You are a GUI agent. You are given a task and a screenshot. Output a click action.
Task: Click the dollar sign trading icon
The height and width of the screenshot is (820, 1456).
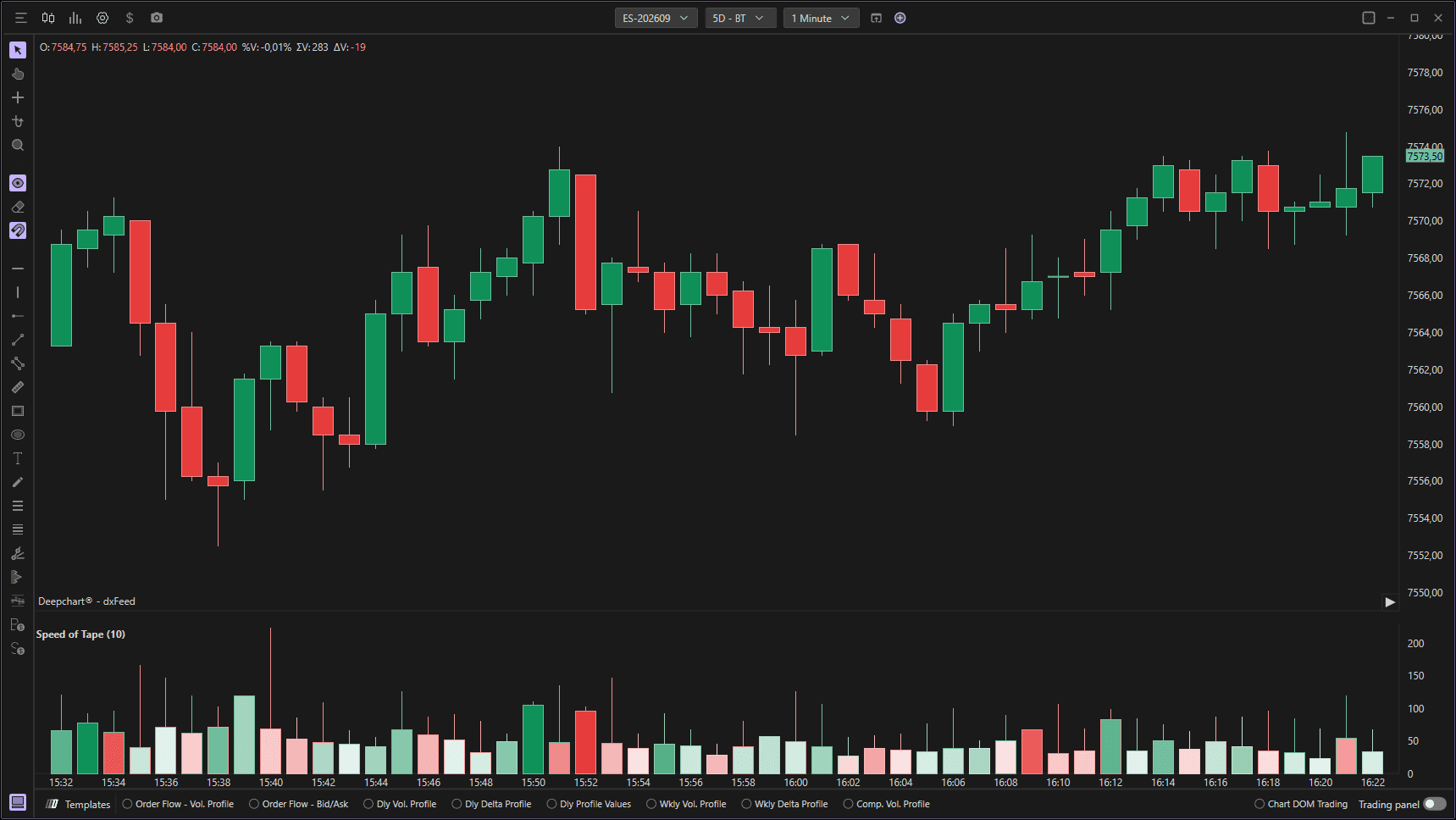tap(130, 18)
